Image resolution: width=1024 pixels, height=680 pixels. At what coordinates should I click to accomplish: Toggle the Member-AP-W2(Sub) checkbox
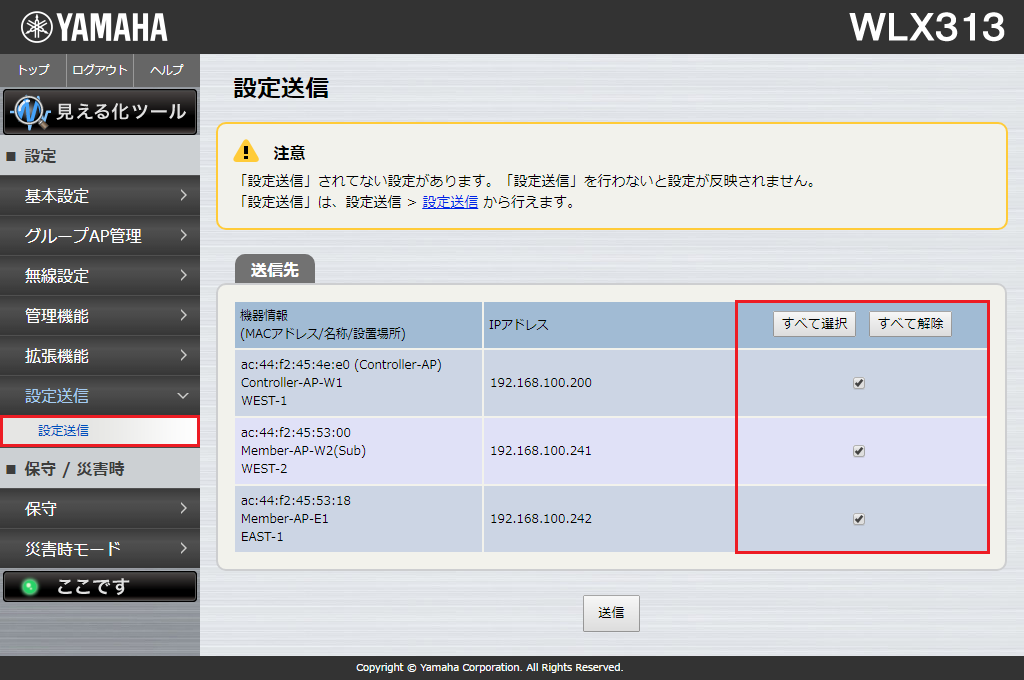858,451
